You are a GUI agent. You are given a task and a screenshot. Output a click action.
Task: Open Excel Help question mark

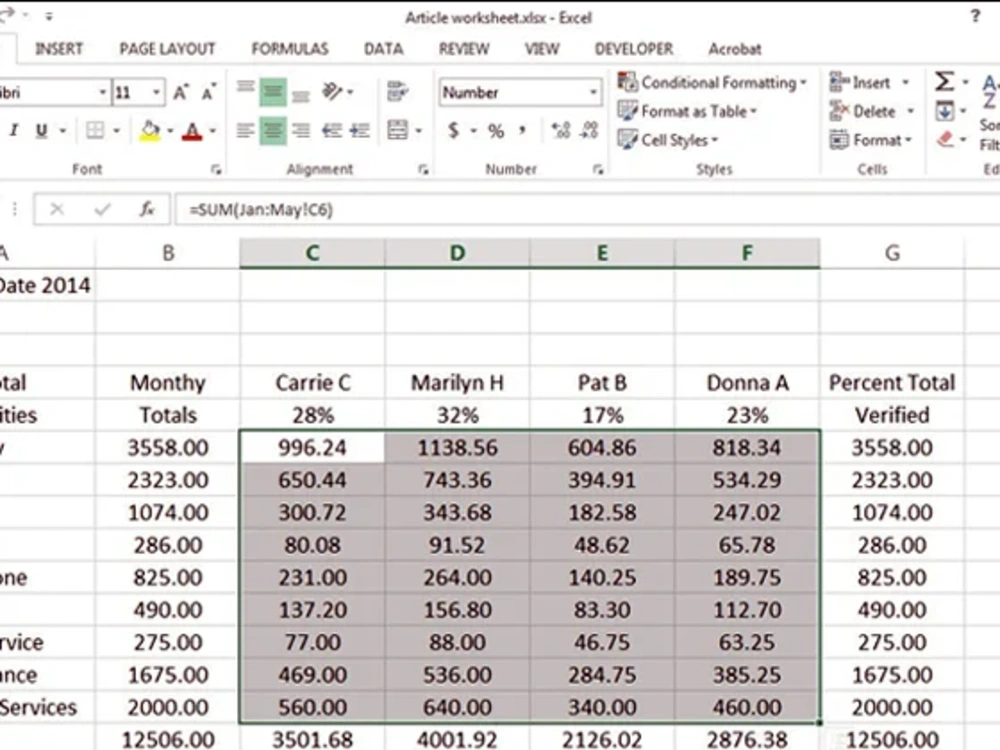click(975, 16)
